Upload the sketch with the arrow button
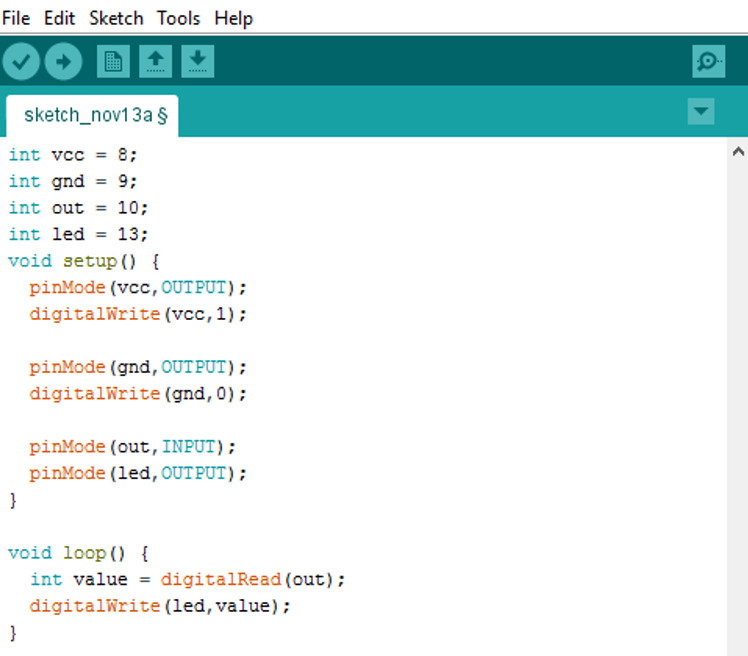 pyautogui.click(x=63, y=62)
